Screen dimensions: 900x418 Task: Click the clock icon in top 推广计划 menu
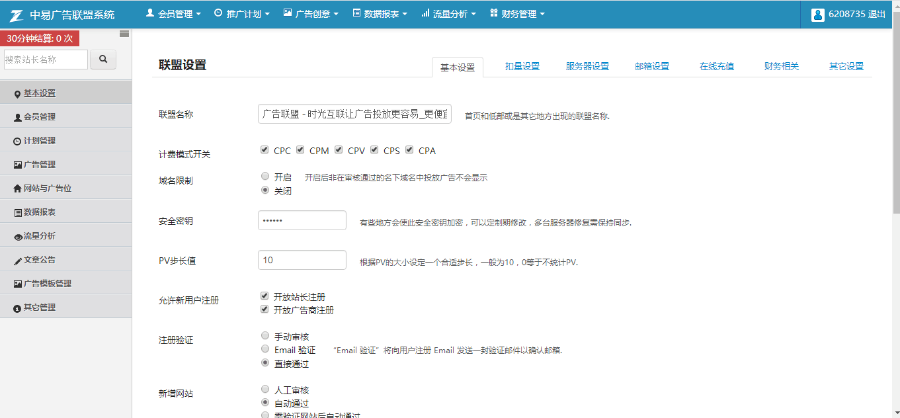pyautogui.click(x=218, y=13)
